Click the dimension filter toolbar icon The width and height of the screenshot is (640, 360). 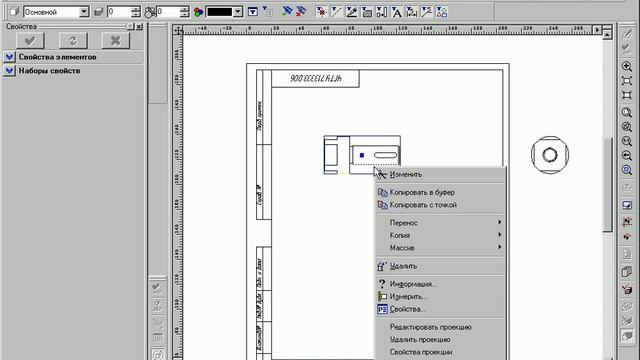[x=381, y=12]
